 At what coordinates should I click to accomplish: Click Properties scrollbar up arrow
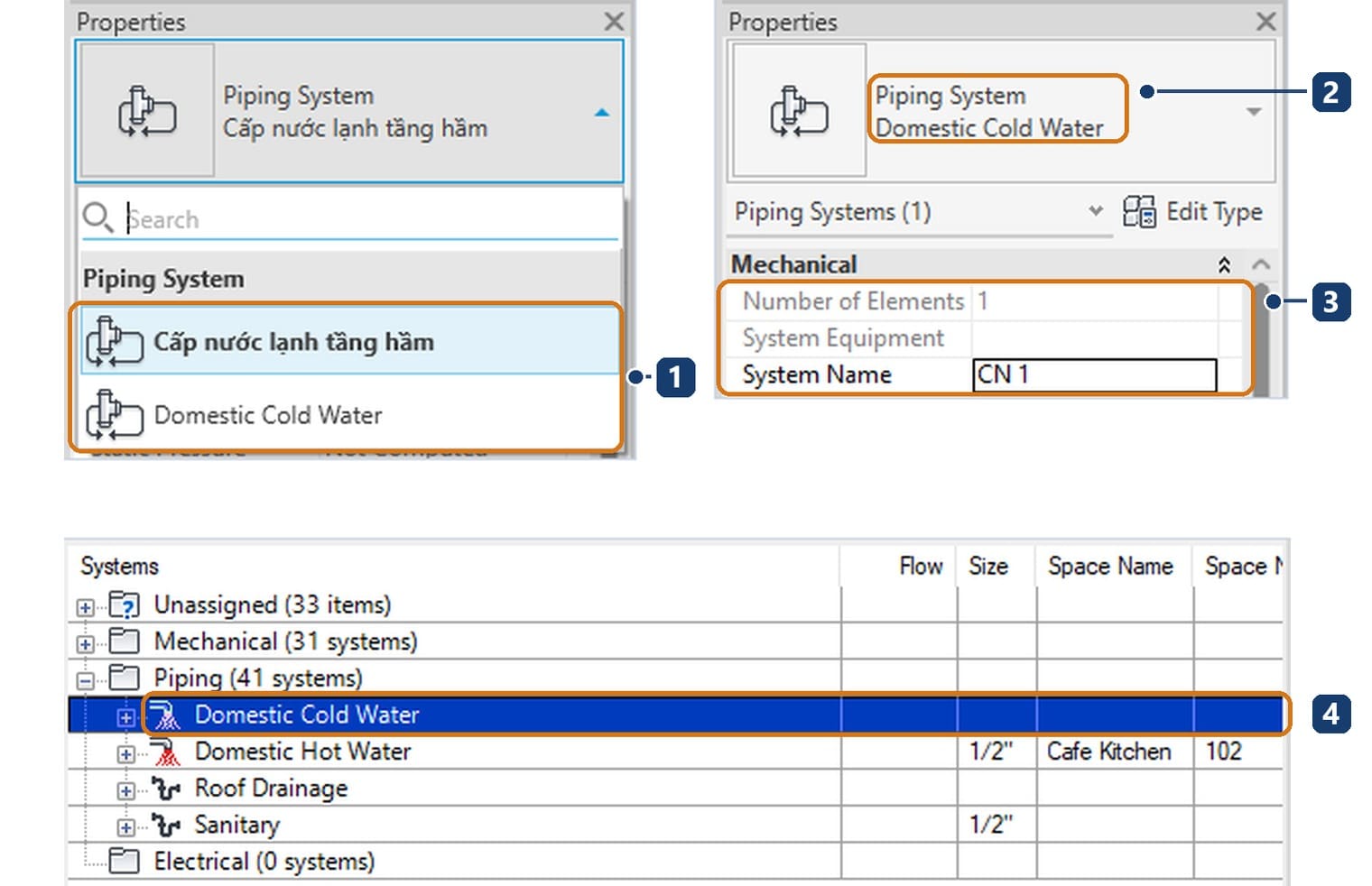click(1261, 264)
